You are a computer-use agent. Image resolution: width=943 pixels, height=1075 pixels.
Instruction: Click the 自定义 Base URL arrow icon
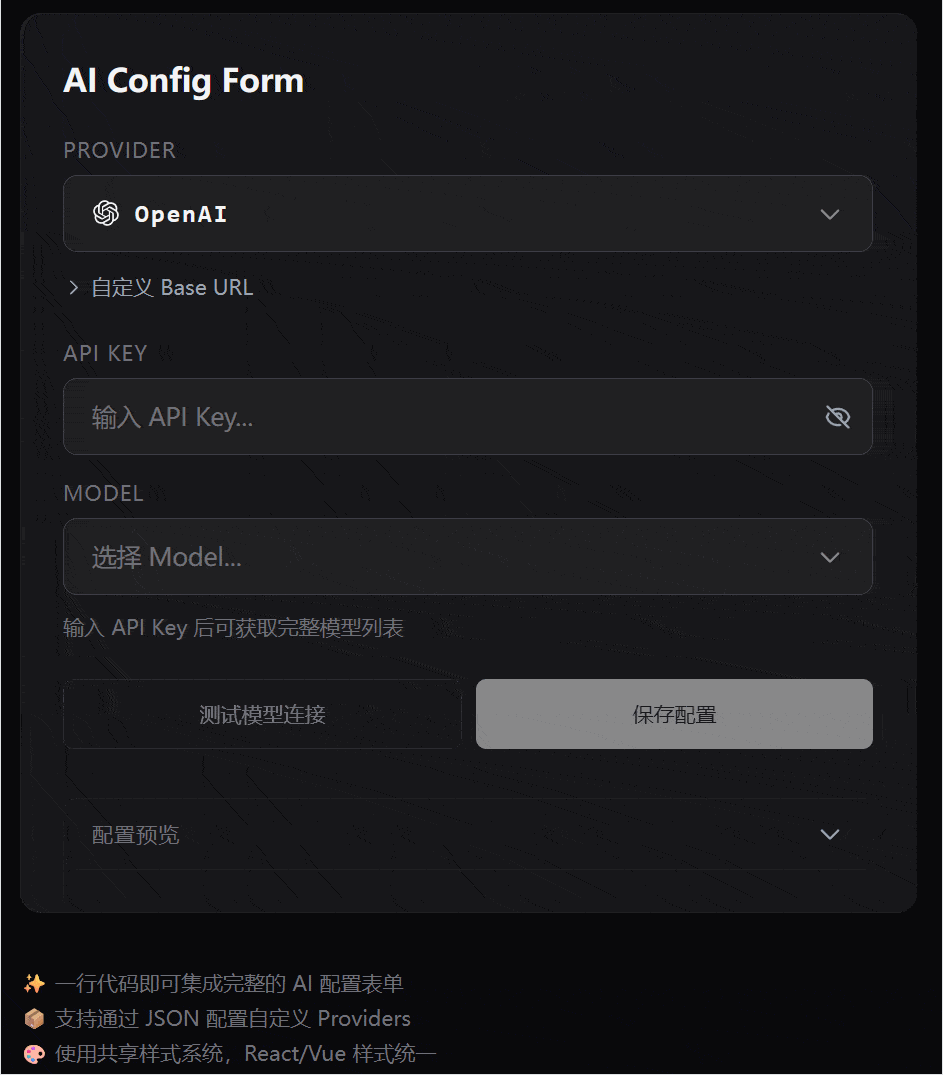[73, 287]
